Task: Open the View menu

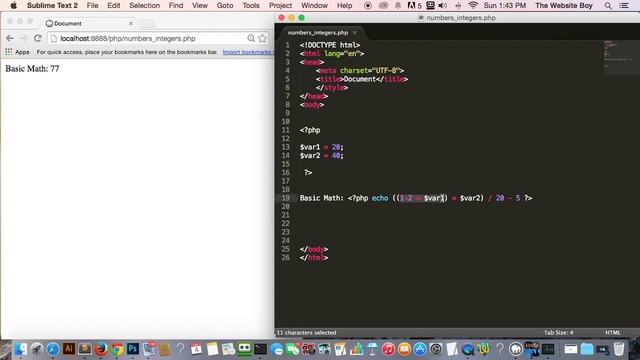Action: point(200,6)
